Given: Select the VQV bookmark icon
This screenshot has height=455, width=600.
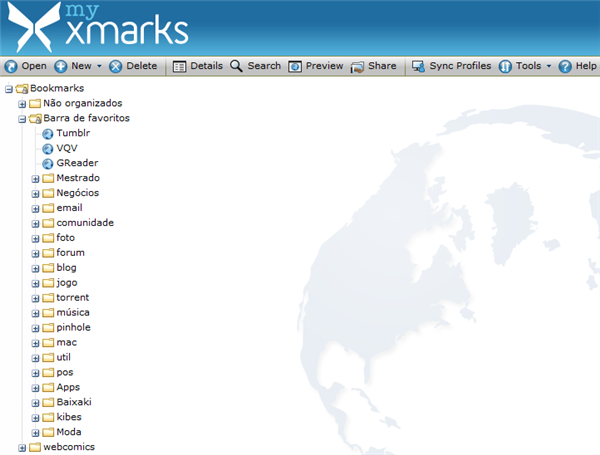Looking at the screenshot, I should point(47,149).
